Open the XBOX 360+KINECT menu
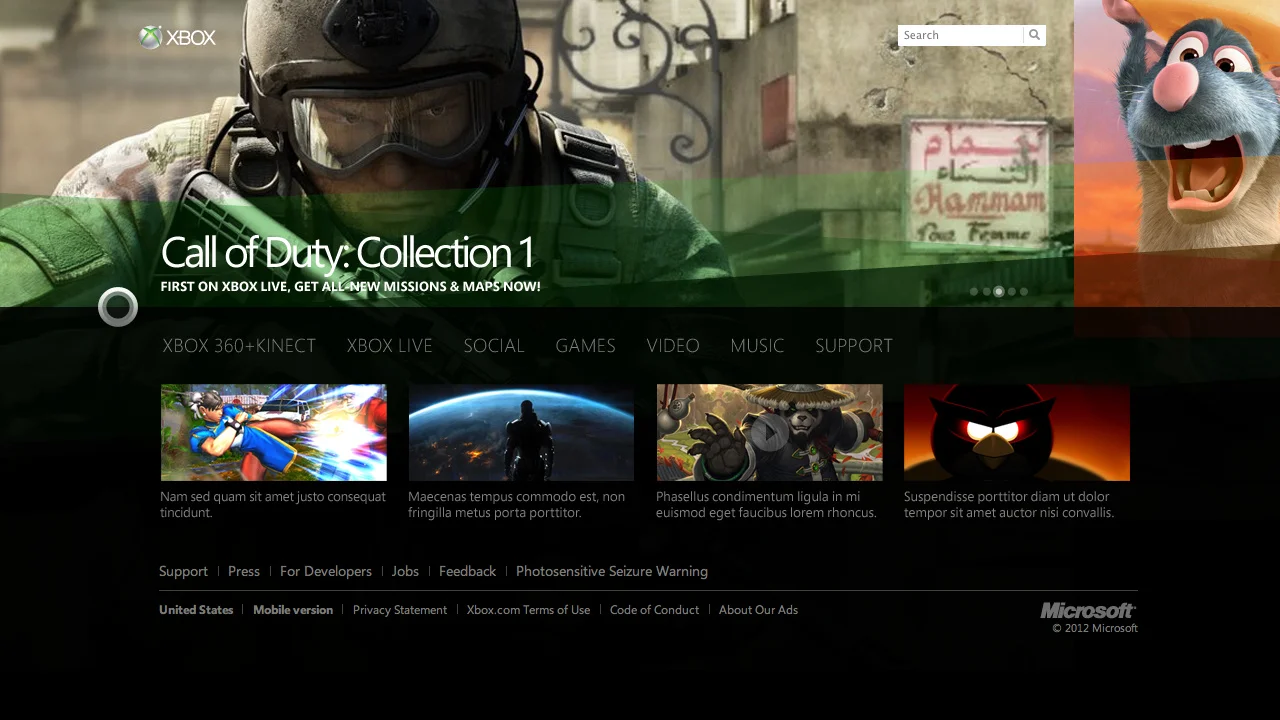The height and width of the screenshot is (720, 1280). (x=239, y=346)
